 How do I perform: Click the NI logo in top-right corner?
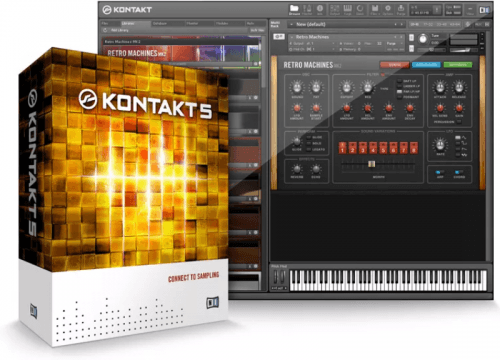click(x=484, y=10)
